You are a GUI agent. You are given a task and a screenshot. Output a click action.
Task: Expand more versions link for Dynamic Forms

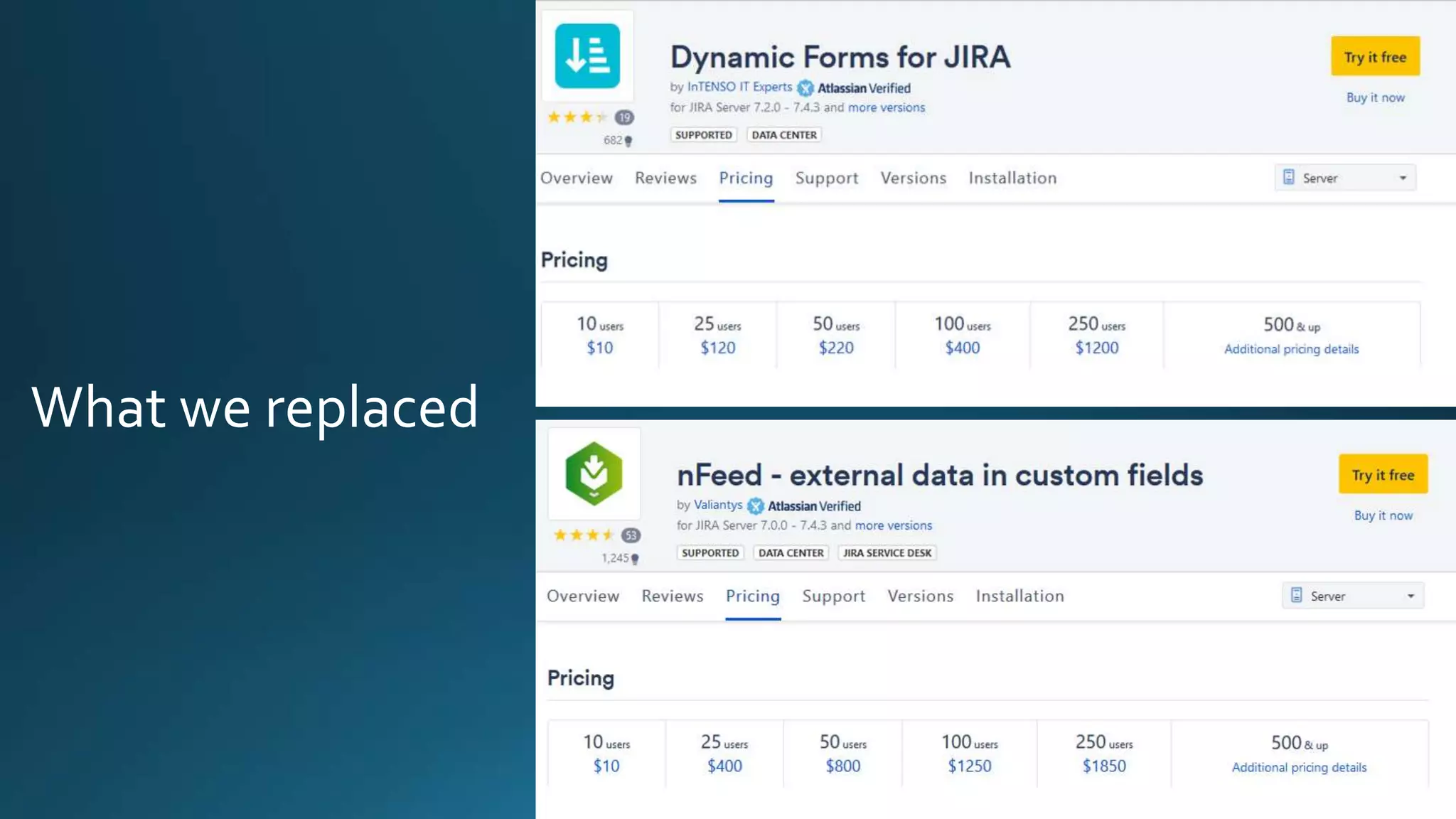pos(886,107)
